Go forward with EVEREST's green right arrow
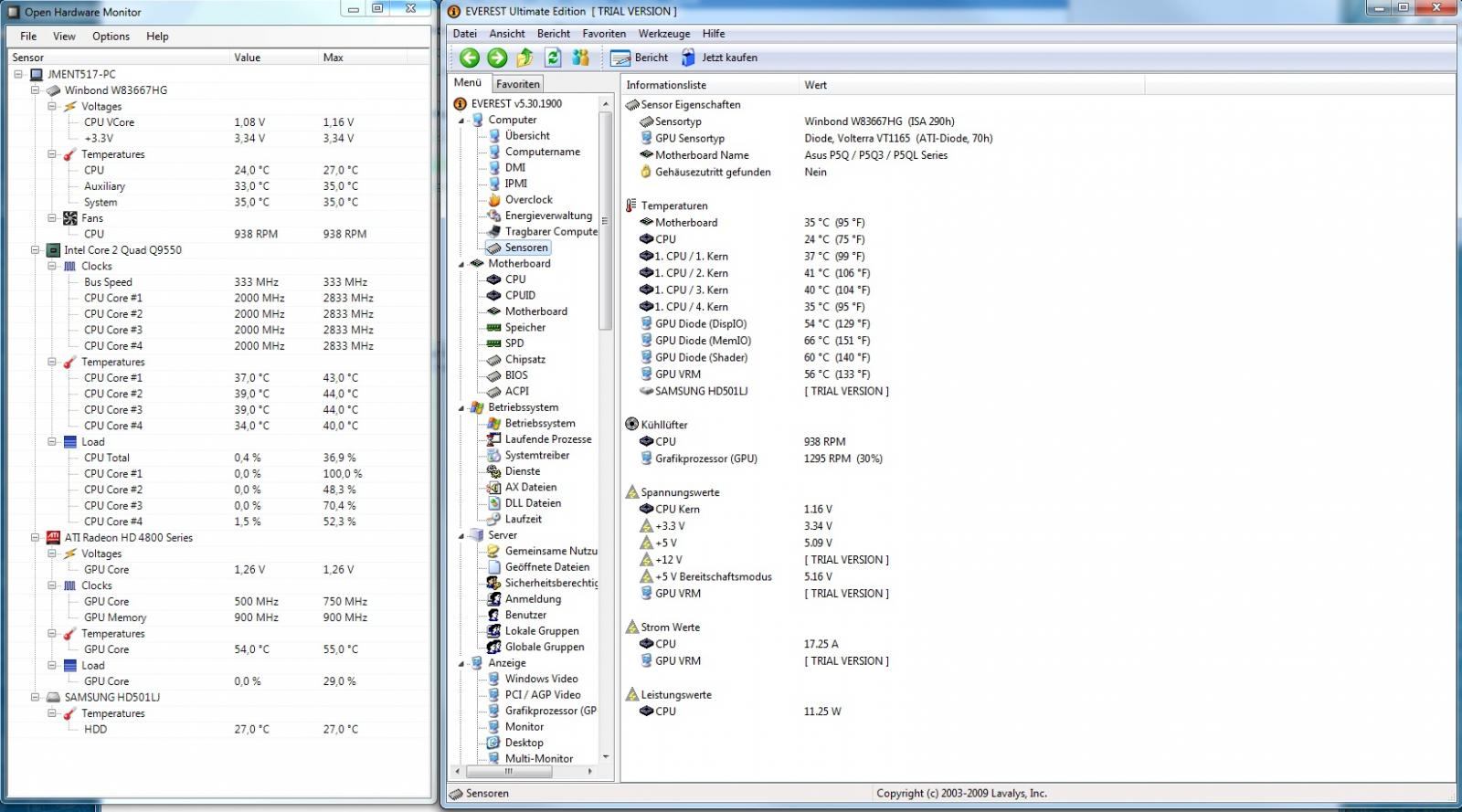This screenshot has width=1462, height=812. click(x=497, y=58)
